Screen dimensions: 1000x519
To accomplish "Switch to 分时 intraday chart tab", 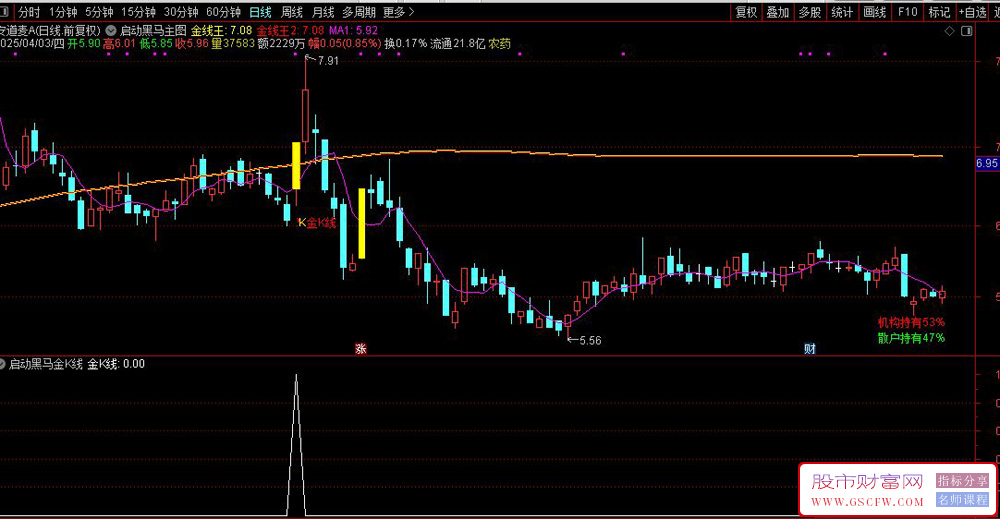I will click(x=29, y=12).
